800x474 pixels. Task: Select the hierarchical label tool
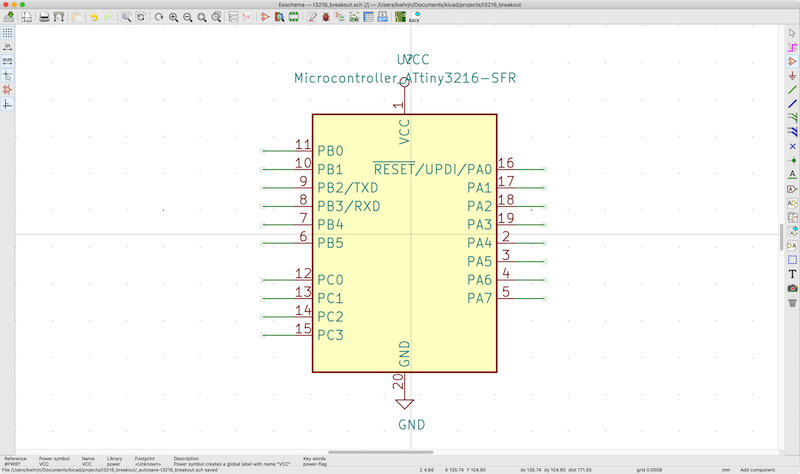pyautogui.click(x=792, y=203)
